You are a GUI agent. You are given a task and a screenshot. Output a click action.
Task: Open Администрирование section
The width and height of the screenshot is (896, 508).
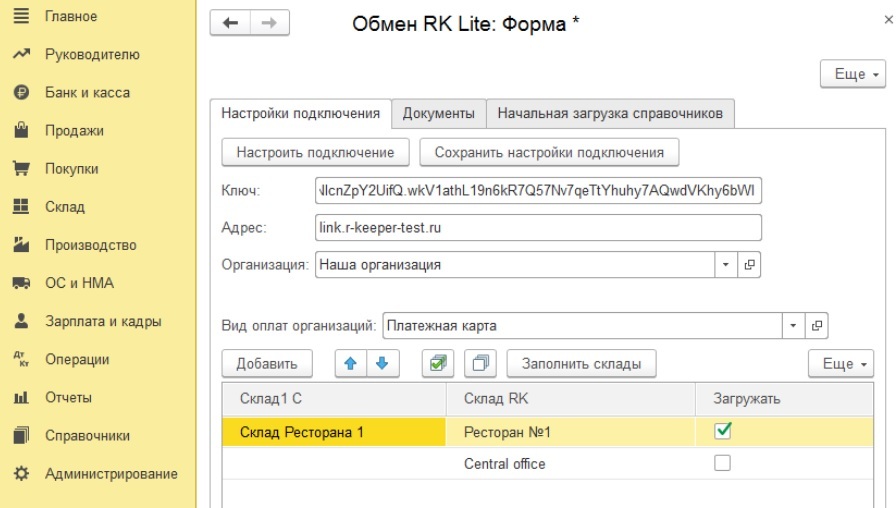click(111, 474)
